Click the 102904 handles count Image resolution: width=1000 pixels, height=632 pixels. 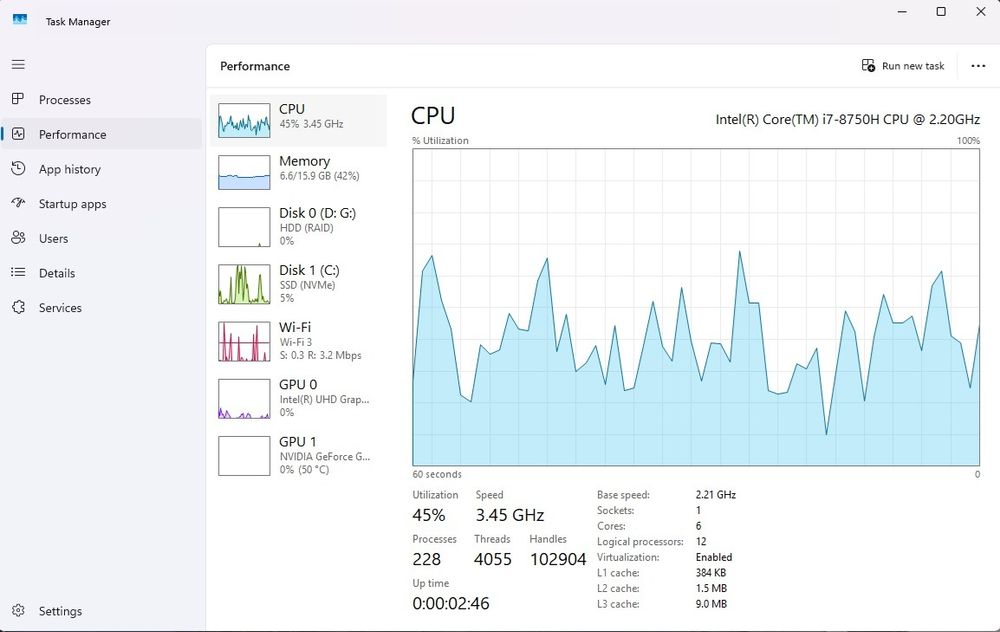coord(558,559)
